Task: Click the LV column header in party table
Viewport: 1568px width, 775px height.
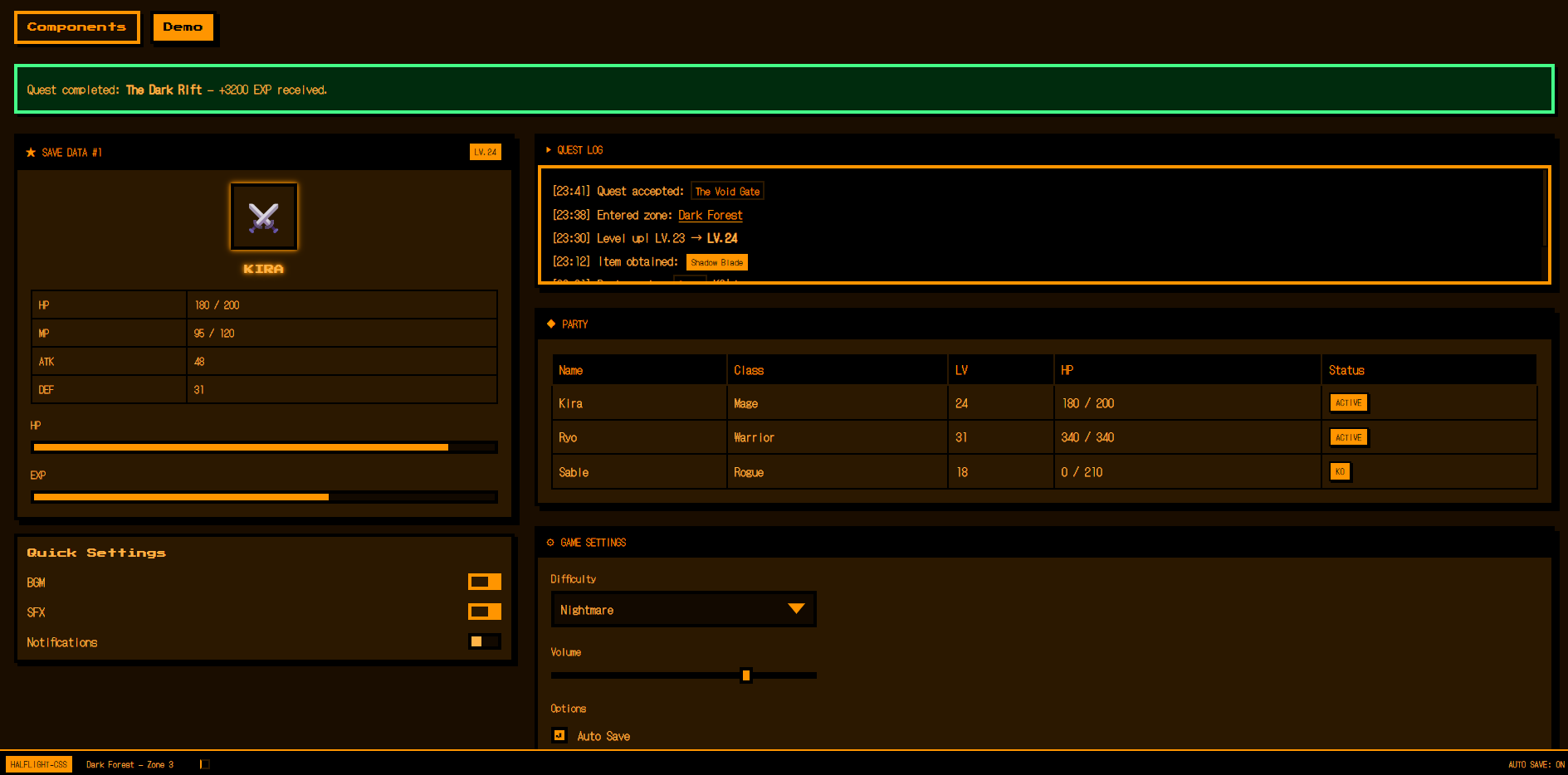Action: [x=1001, y=370]
